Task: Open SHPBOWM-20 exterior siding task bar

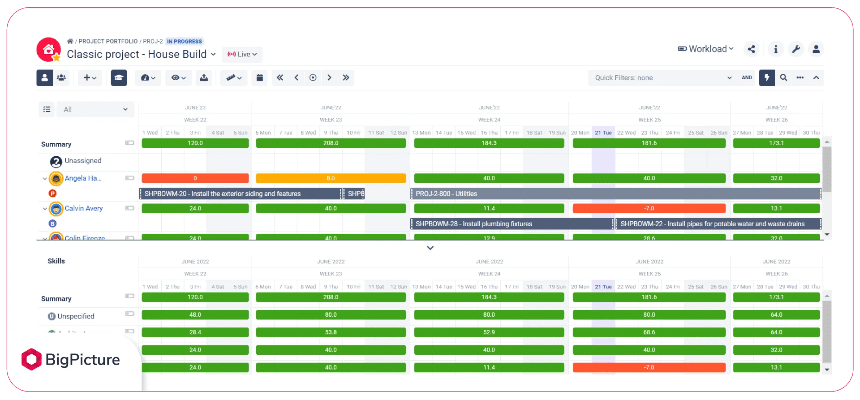Action: [x=240, y=194]
